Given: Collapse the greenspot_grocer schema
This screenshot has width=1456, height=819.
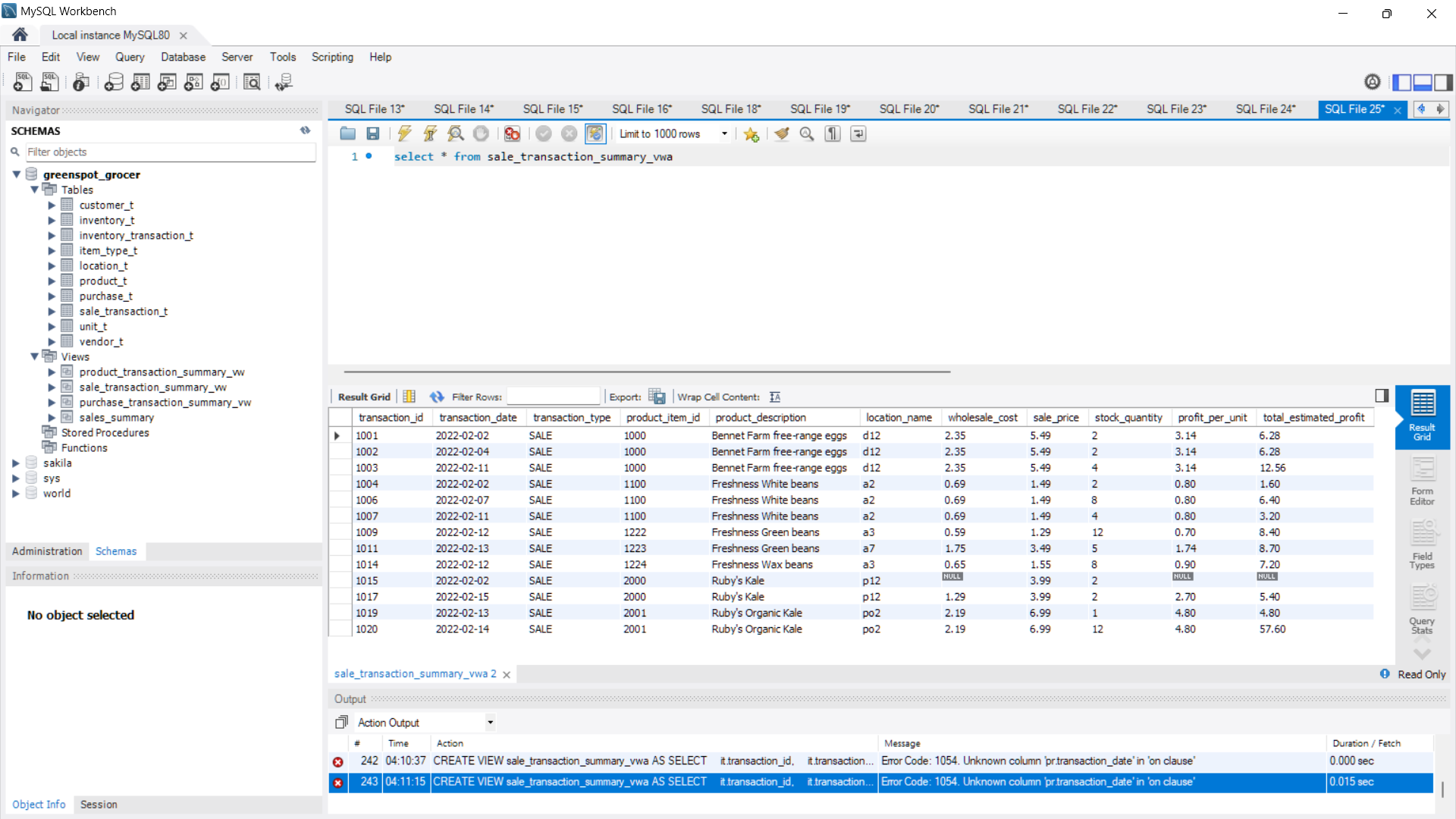Looking at the screenshot, I should [16, 174].
